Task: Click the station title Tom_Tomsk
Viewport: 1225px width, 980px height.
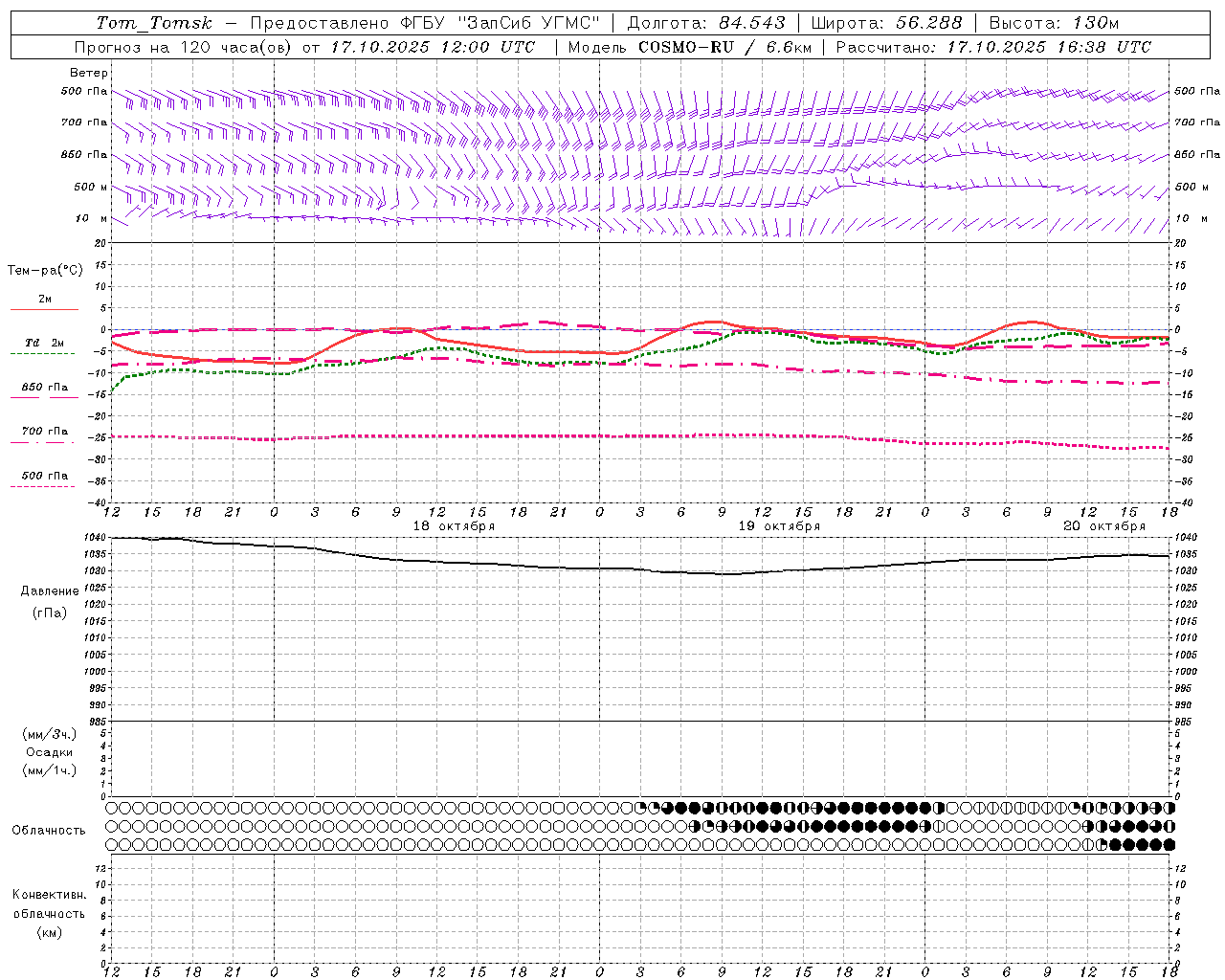Action: [154, 23]
